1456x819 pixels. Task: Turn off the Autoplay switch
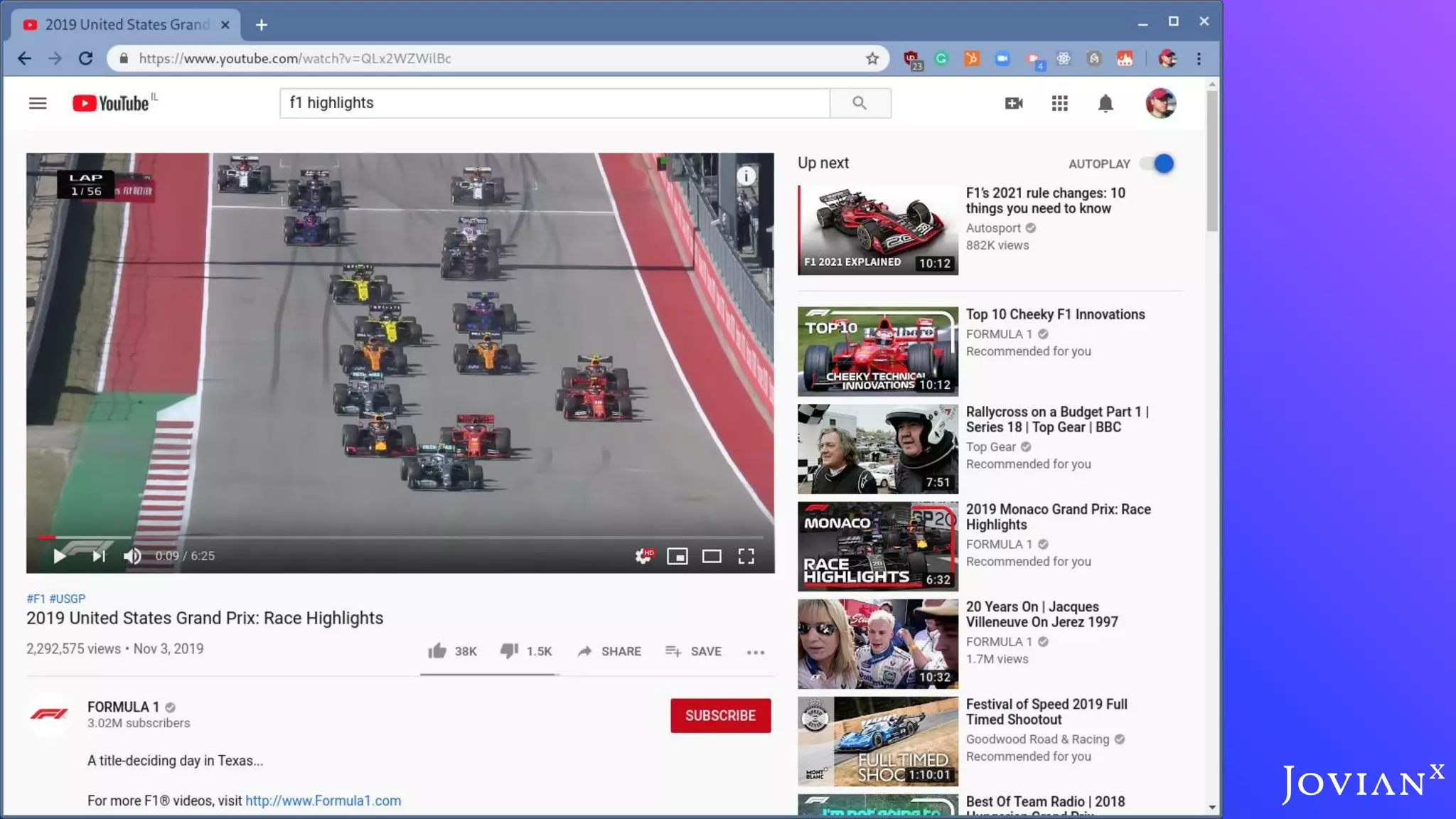point(1157,164)
